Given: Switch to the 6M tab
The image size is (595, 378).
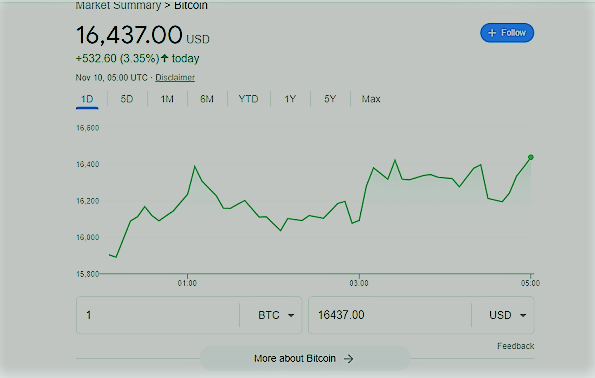Looking at the screenshot, I should (207, 99).
